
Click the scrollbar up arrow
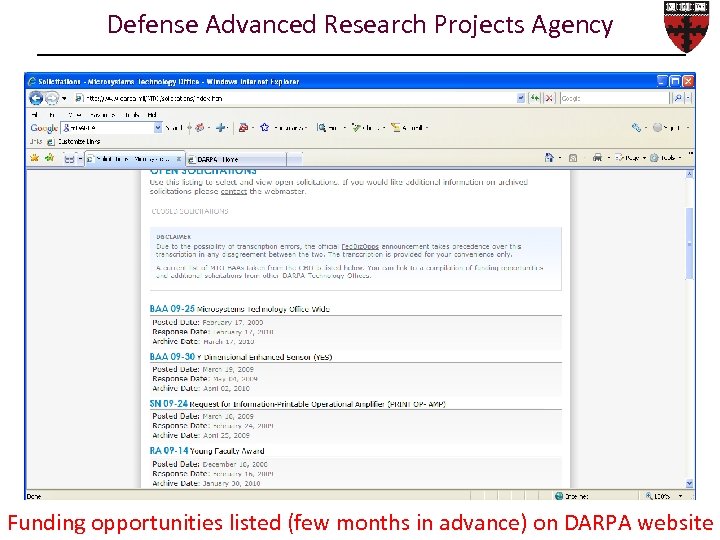[689, 174]
